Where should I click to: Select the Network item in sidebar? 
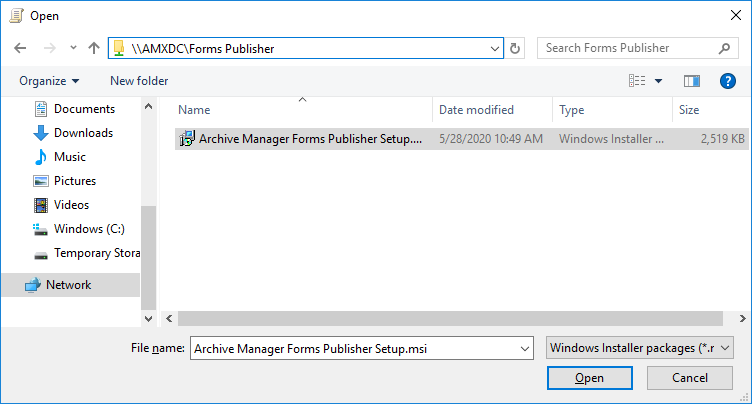pos(68,285)
